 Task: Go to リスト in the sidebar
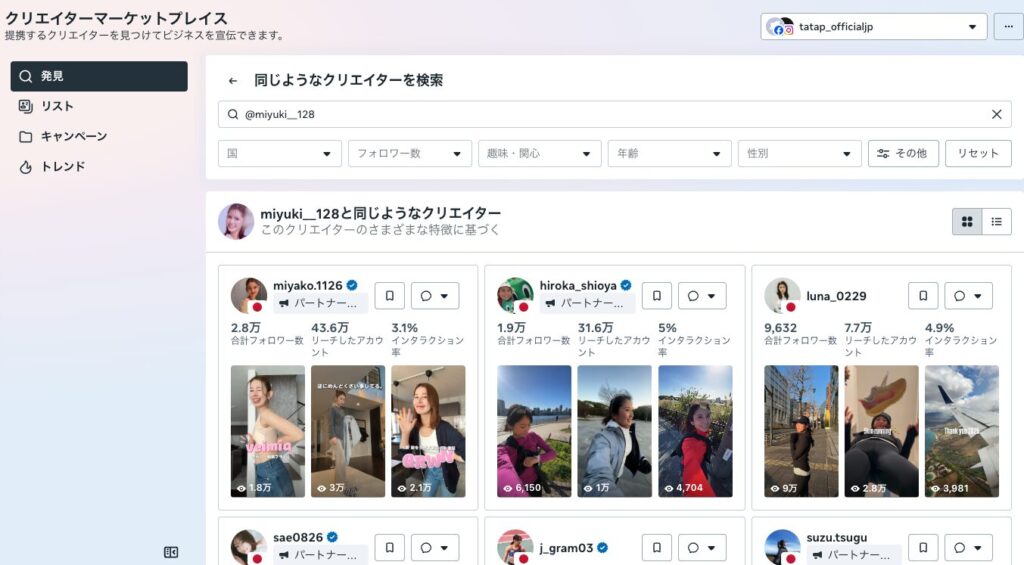click(x=58, y=106)
